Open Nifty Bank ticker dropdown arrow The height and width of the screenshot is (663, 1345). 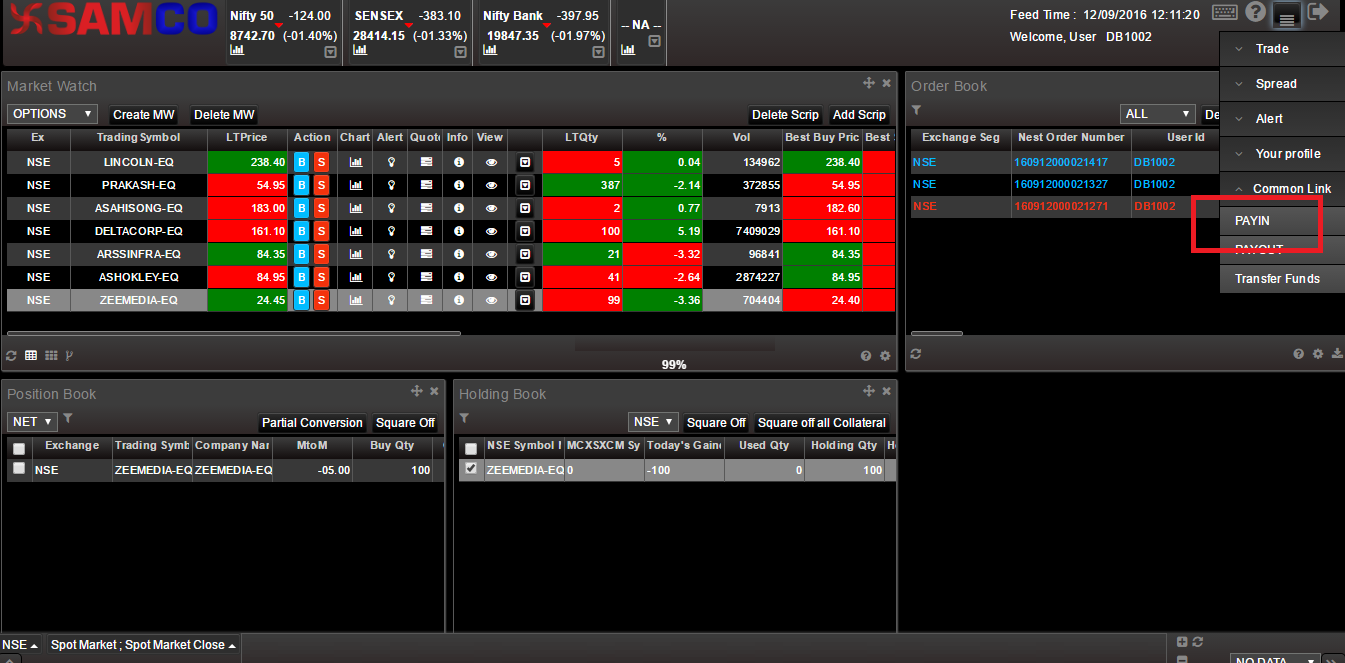pos(599,52)
